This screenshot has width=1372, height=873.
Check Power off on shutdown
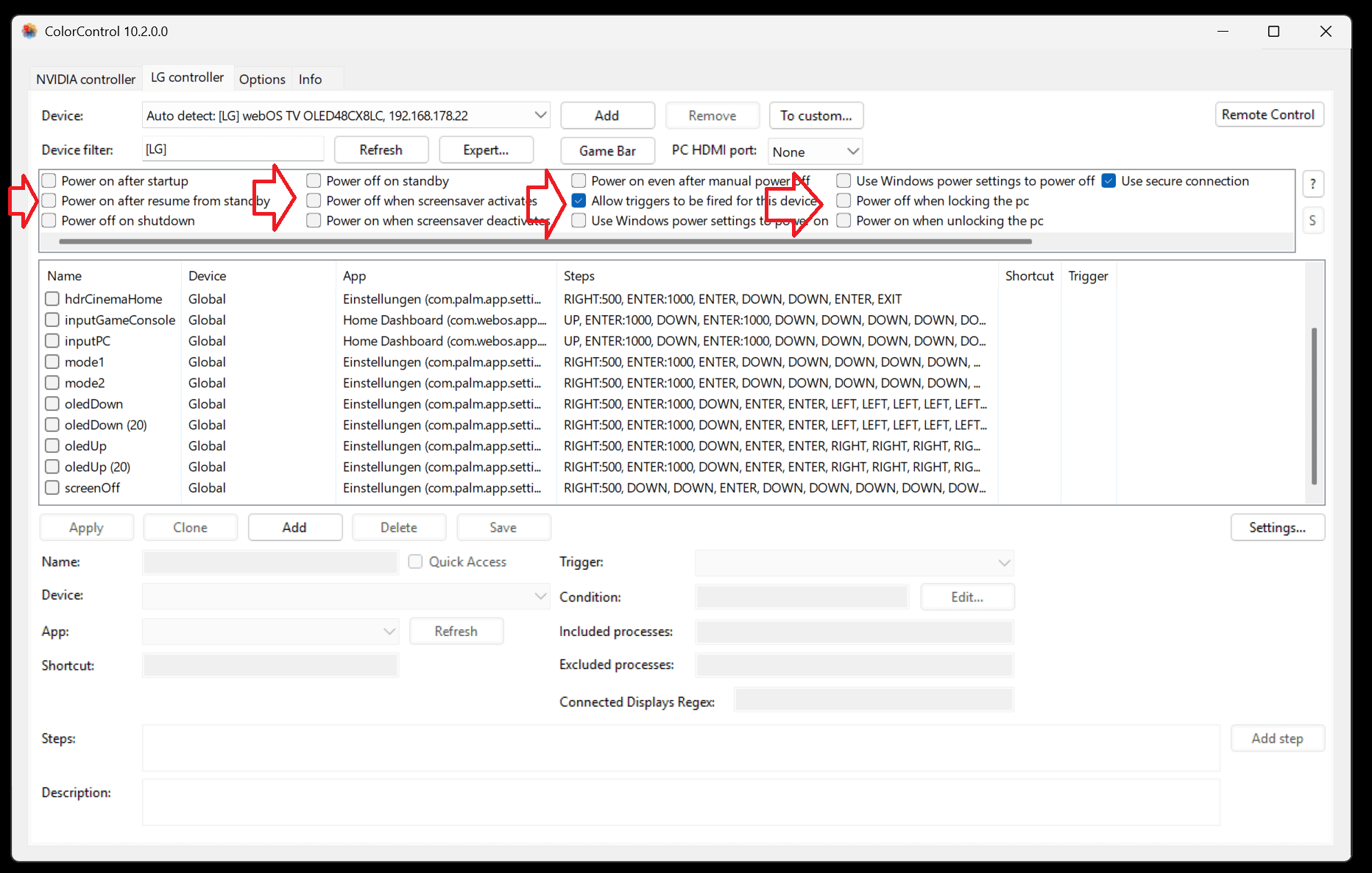point(49,220)
